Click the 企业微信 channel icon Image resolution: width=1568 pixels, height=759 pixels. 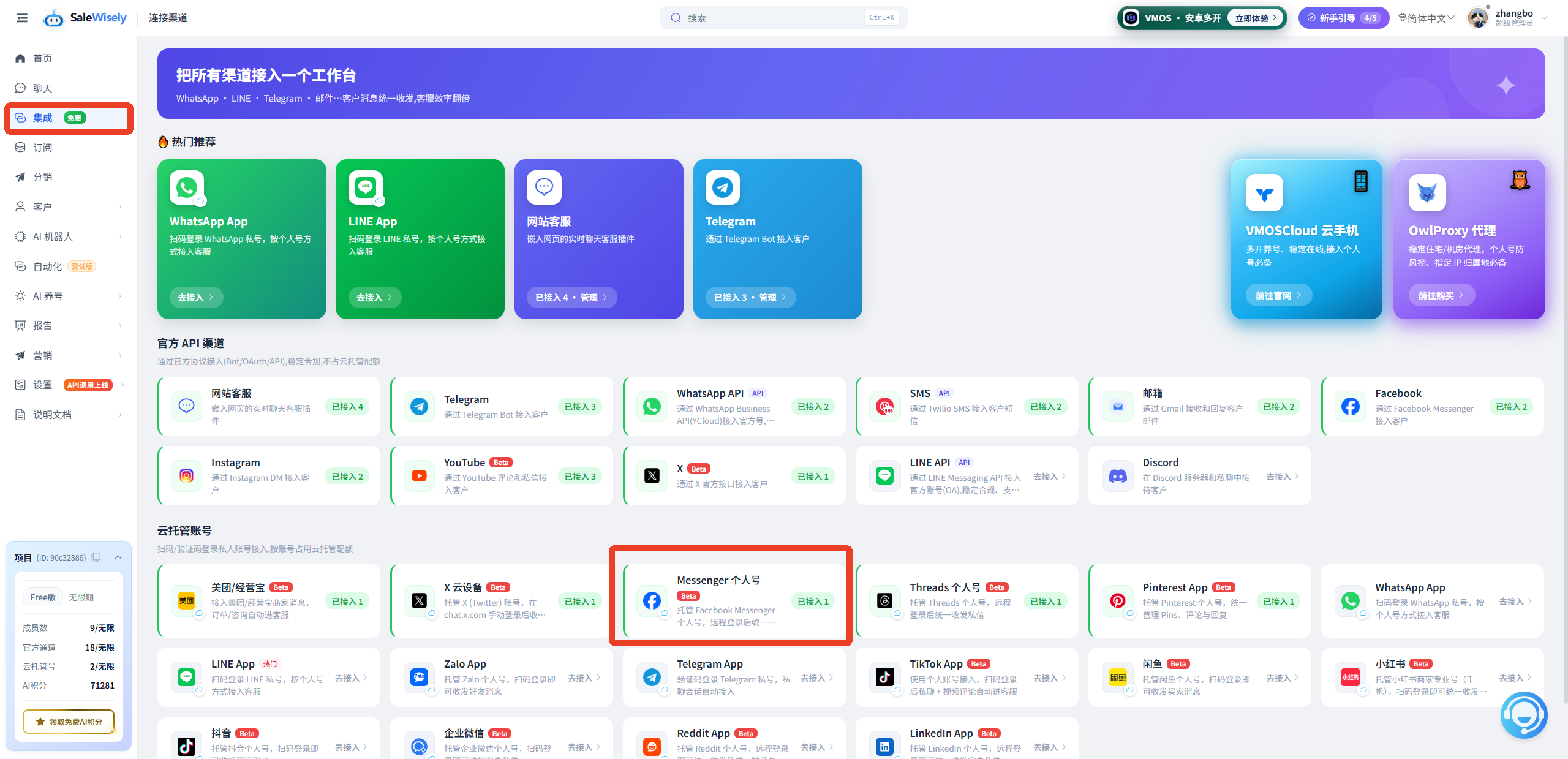419,747
